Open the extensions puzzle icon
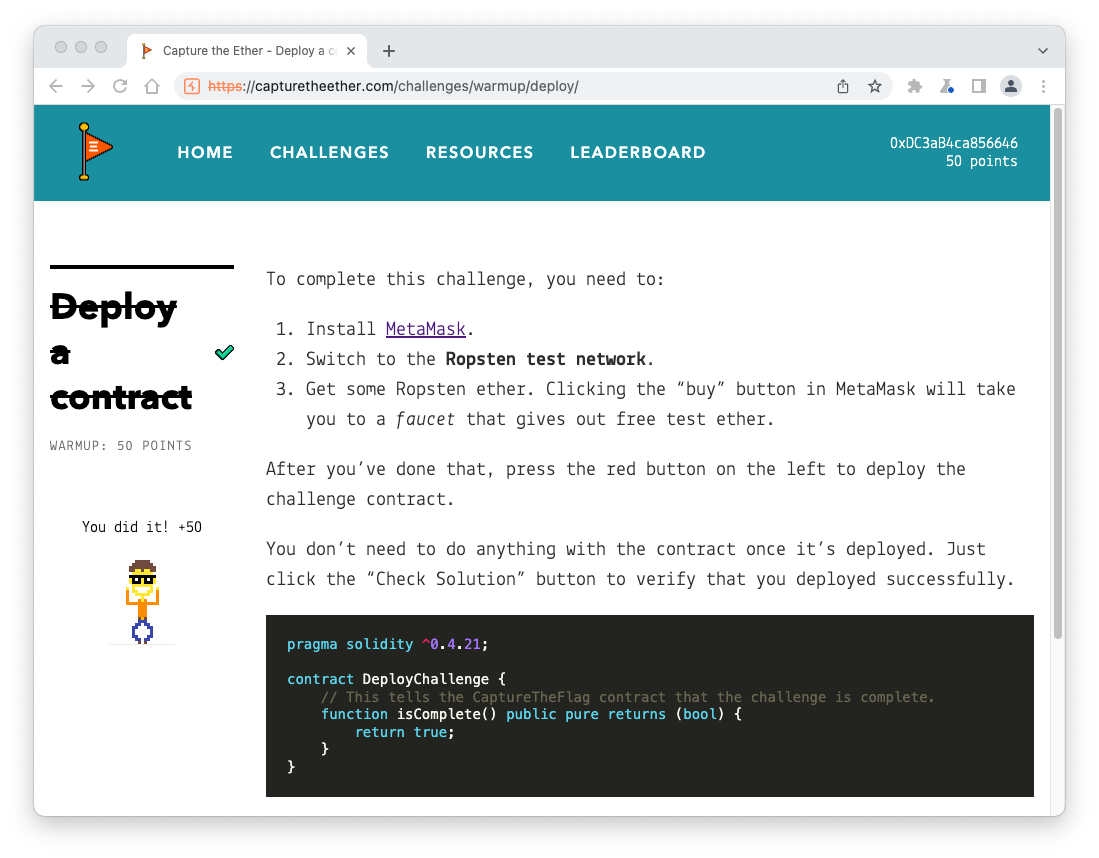The image size is (1099, 858). (915, 86)
